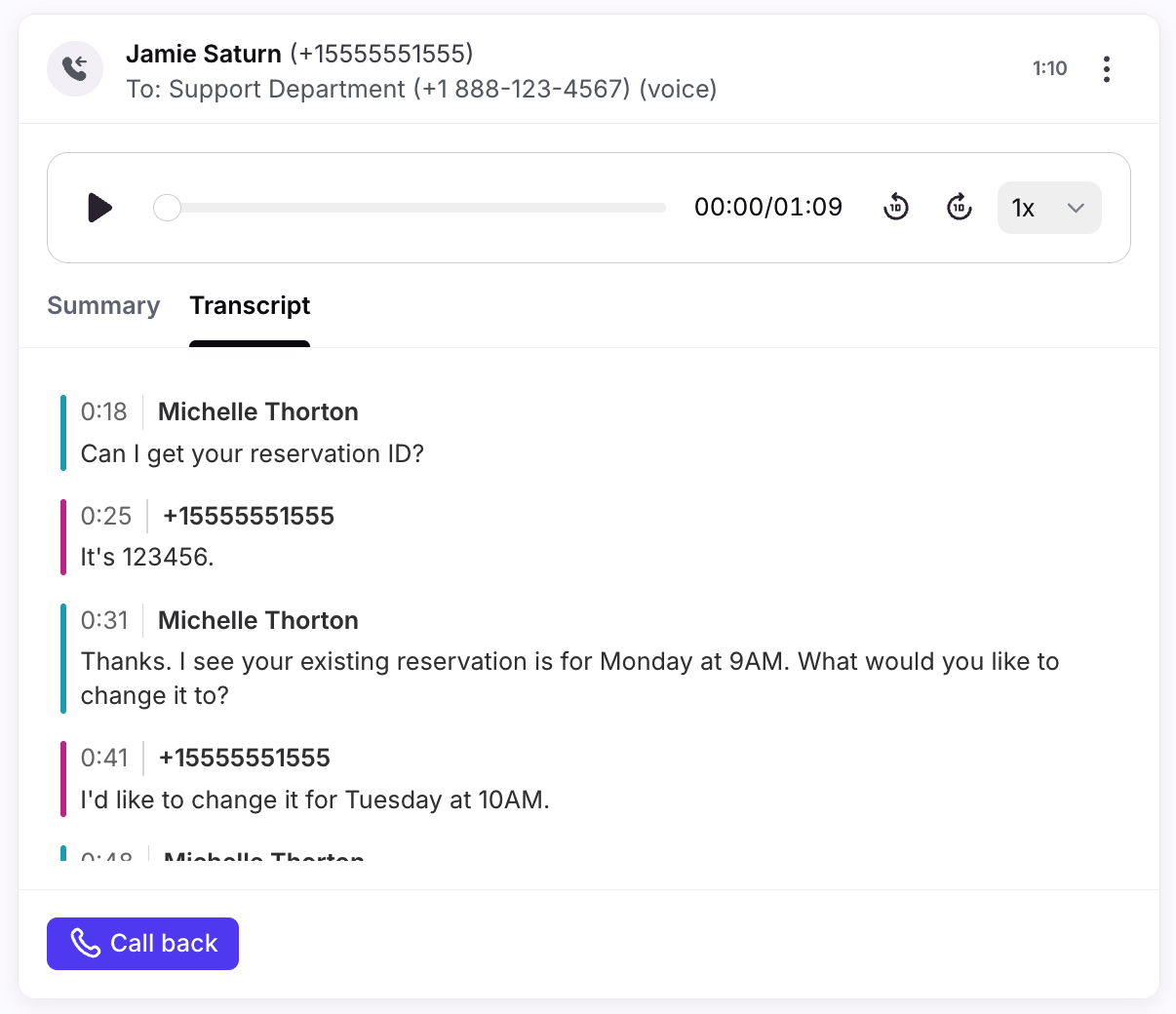This screenshot has width=1176, height=1014.
Task: Open the three-dot more options menu
Action: coord(1106,69)
